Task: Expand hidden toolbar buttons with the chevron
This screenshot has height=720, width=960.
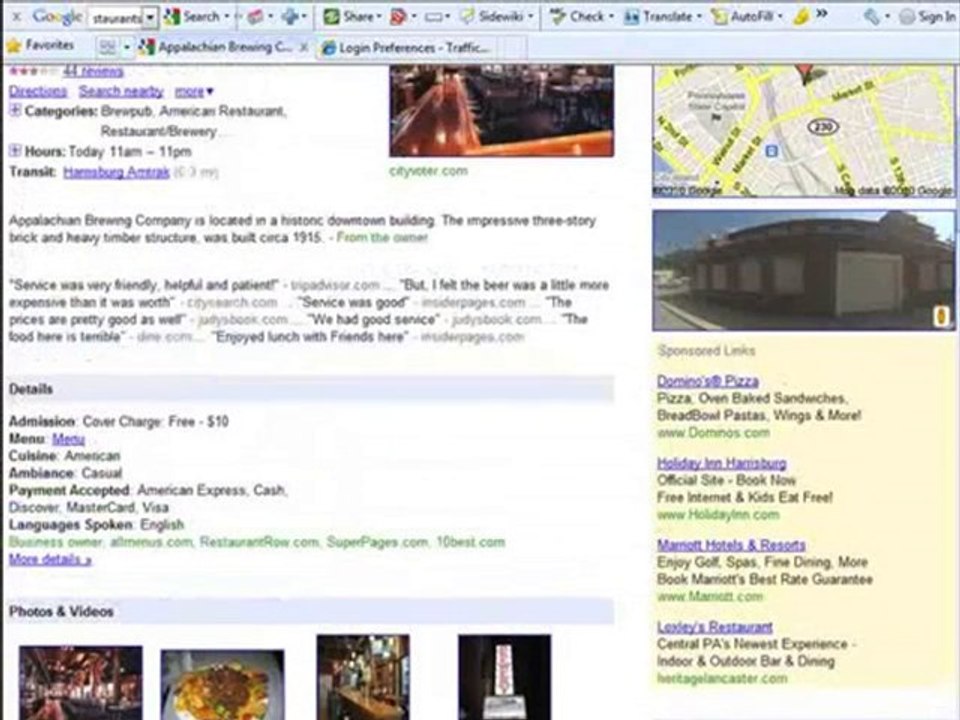Action: (x=822, y=13)
